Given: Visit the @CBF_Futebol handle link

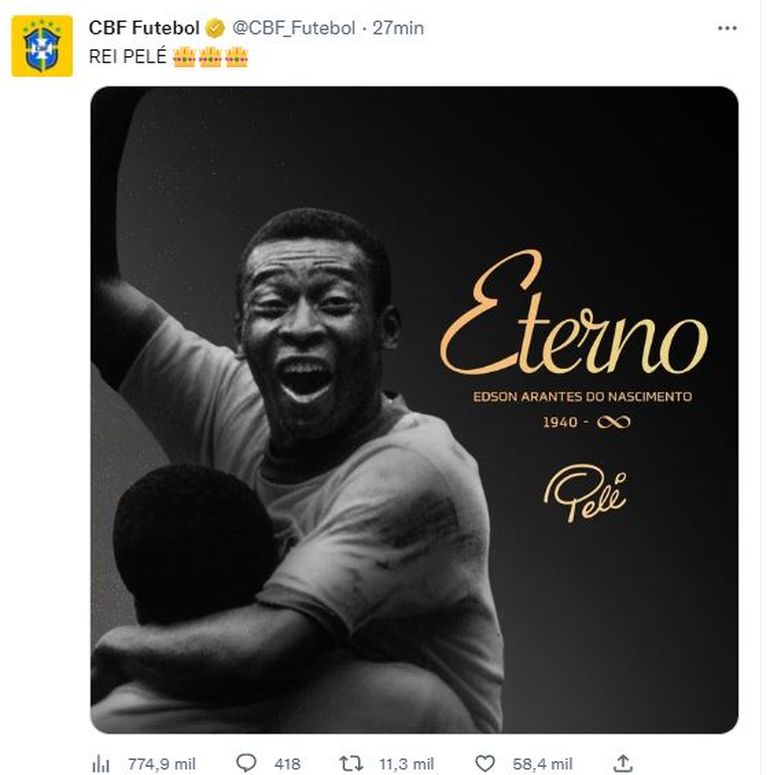Looking at the screenshot, I should 294,28.
